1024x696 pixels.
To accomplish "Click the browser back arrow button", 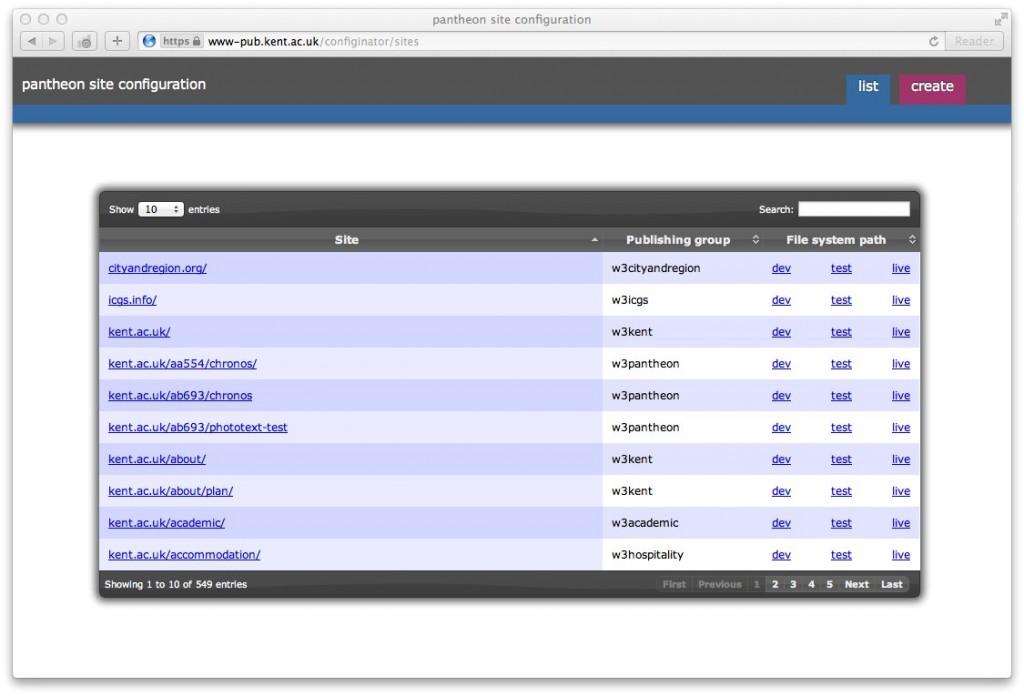I will (31, 41).
